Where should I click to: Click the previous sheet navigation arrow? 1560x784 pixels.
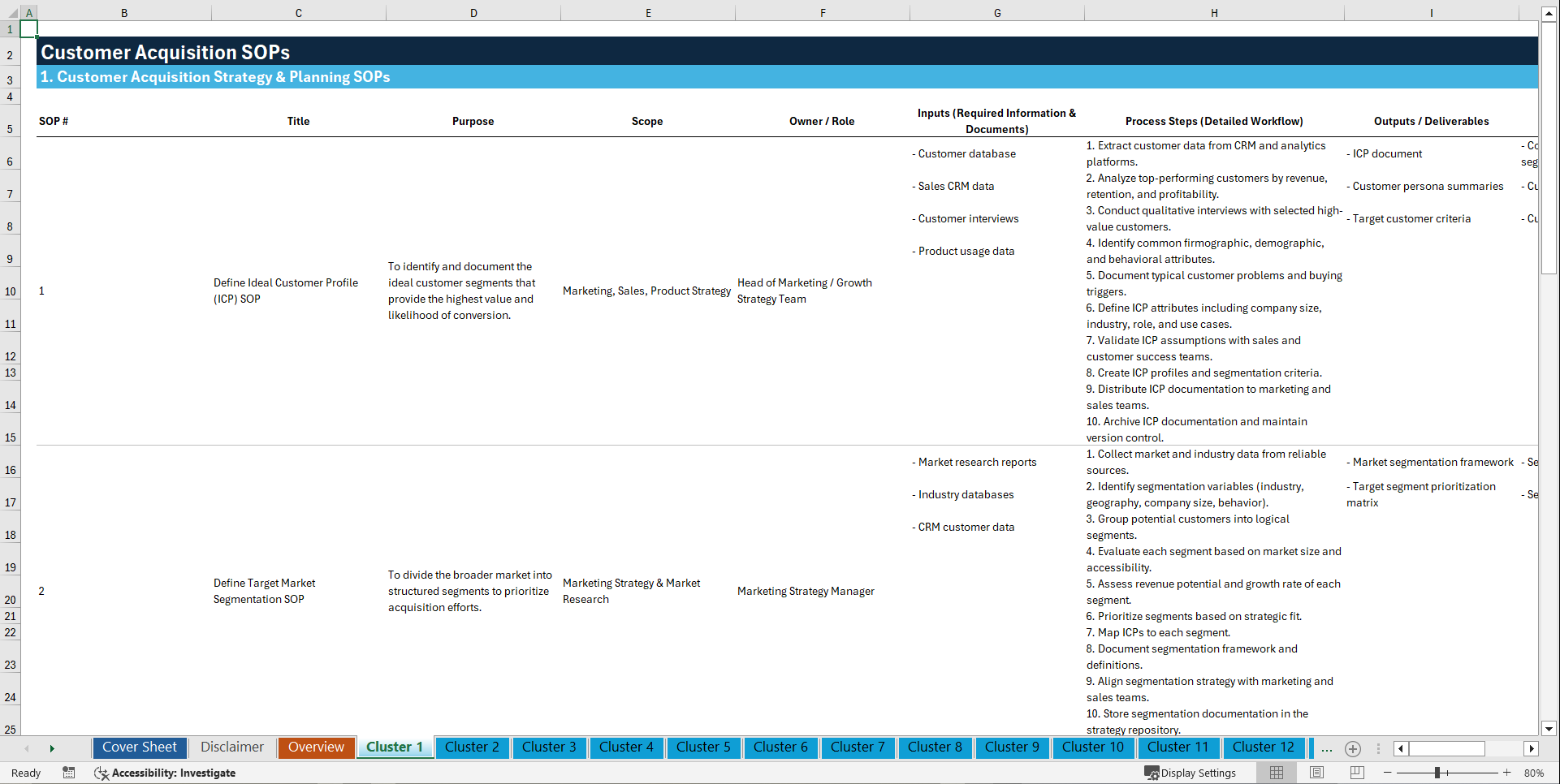tap(27, 748)
